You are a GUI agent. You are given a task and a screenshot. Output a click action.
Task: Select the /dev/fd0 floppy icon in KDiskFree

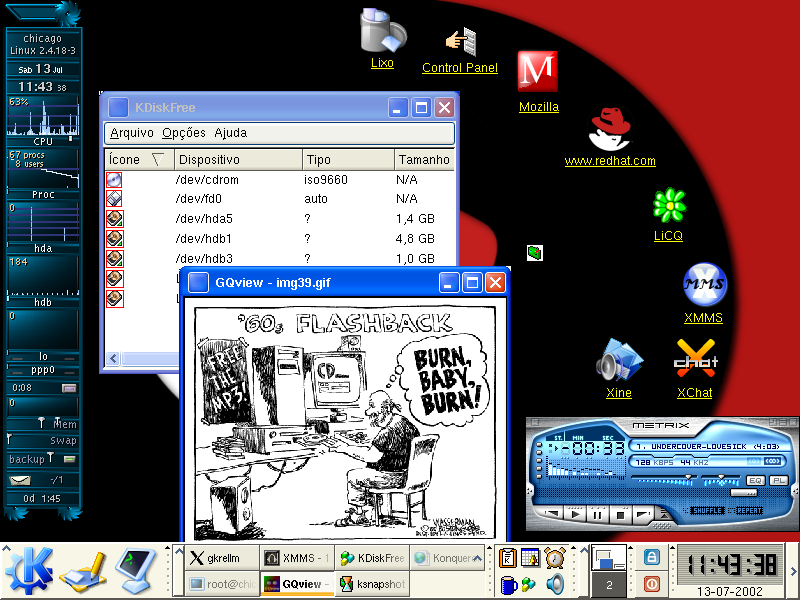click(114, 198)
